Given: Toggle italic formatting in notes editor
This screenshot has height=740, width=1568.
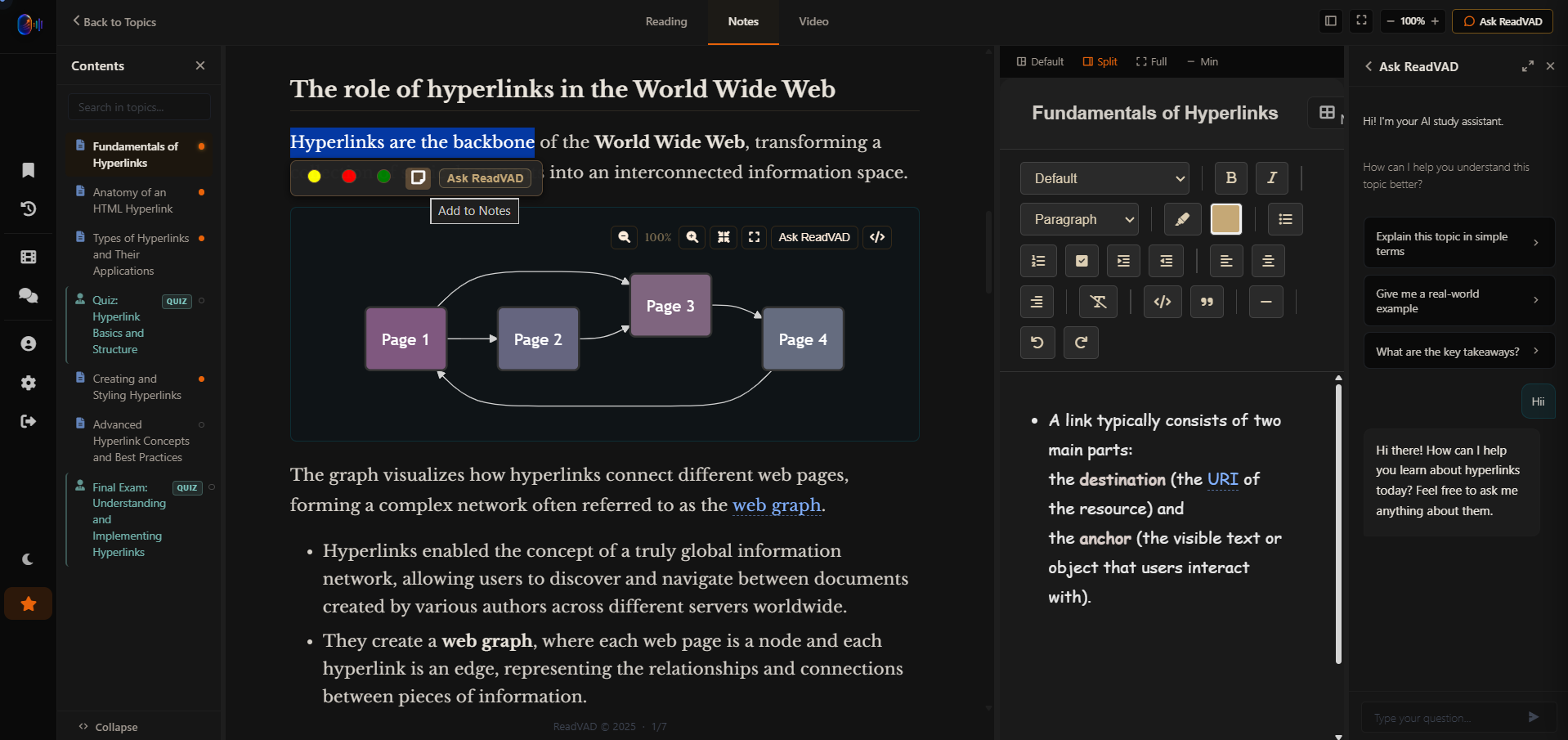Looking at the screenshot, I should point(1272,178).
